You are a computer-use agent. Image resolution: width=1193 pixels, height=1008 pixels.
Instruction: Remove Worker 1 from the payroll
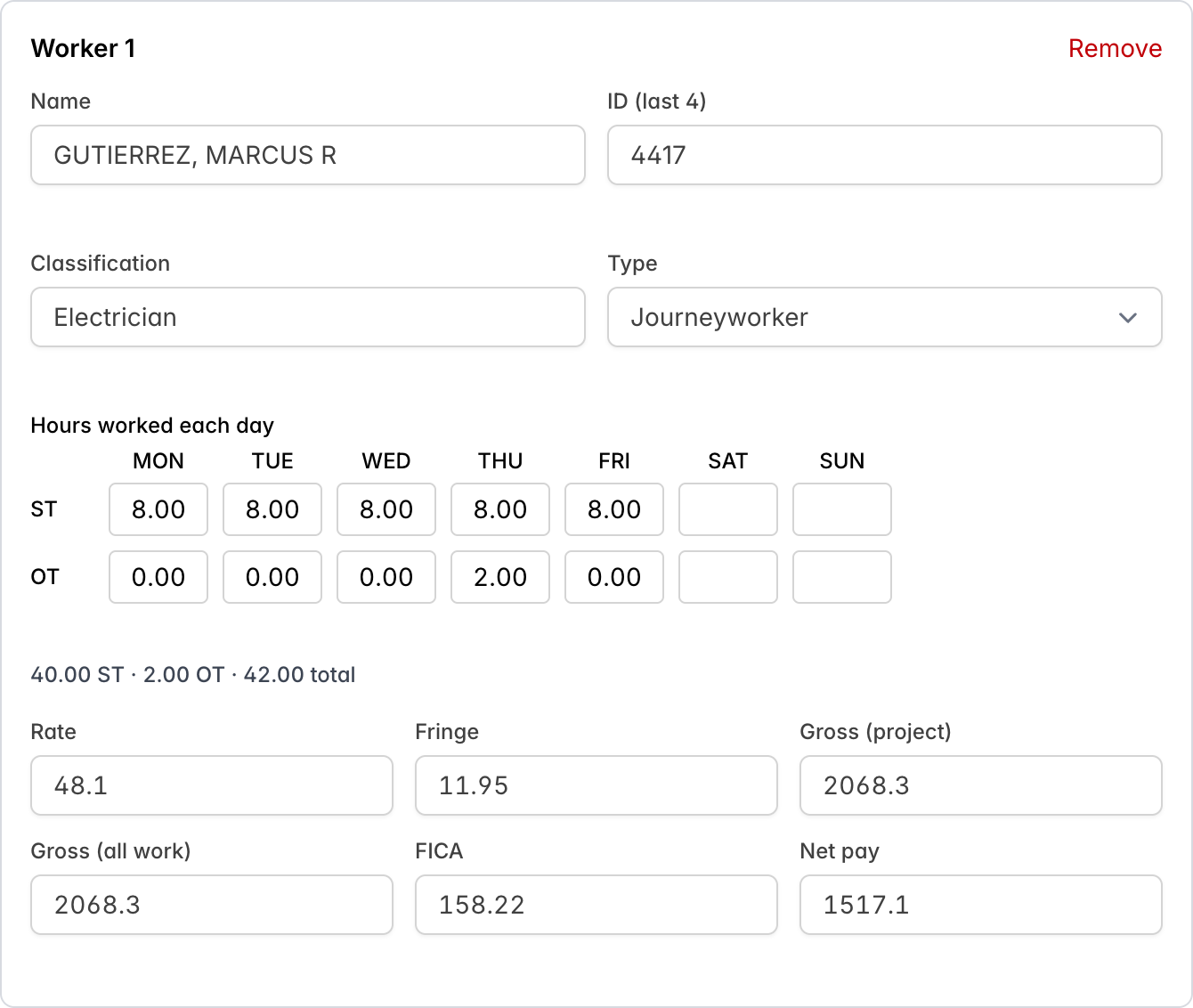1115,48
